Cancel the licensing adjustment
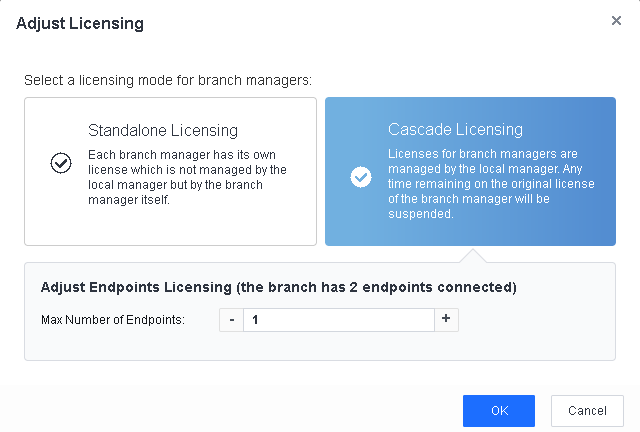The image size is (640, 432). coord(587,411)
